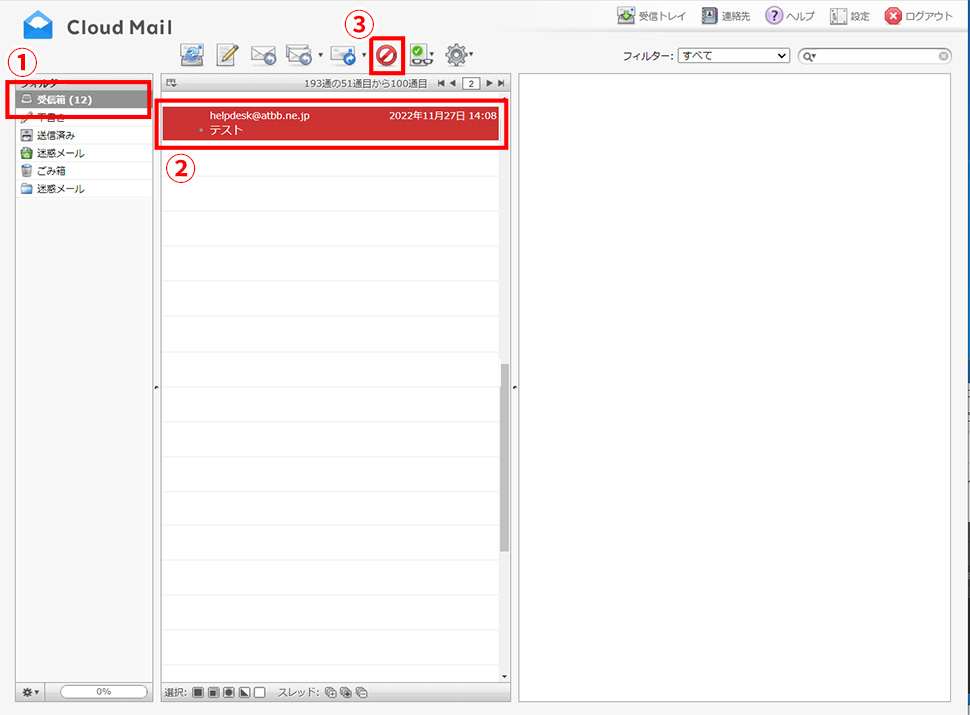Click in the mail search field
Image resolution: width=970 pixels, height=715 pixels.
tap(880, 56)
